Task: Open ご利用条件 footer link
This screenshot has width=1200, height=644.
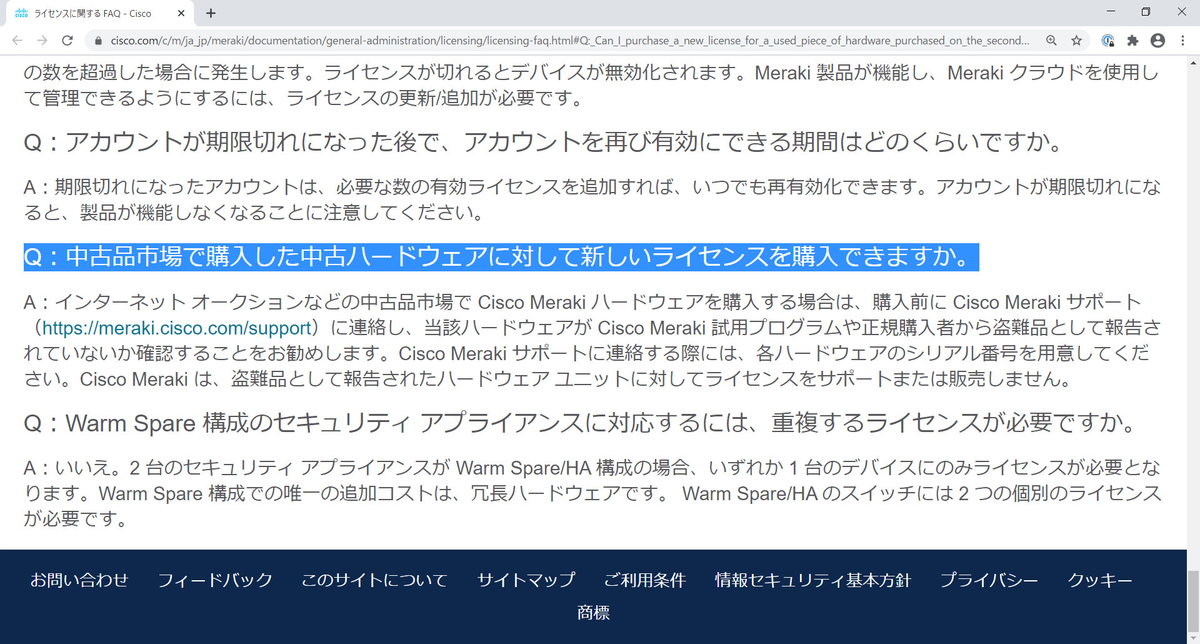Action: [645, 580]
